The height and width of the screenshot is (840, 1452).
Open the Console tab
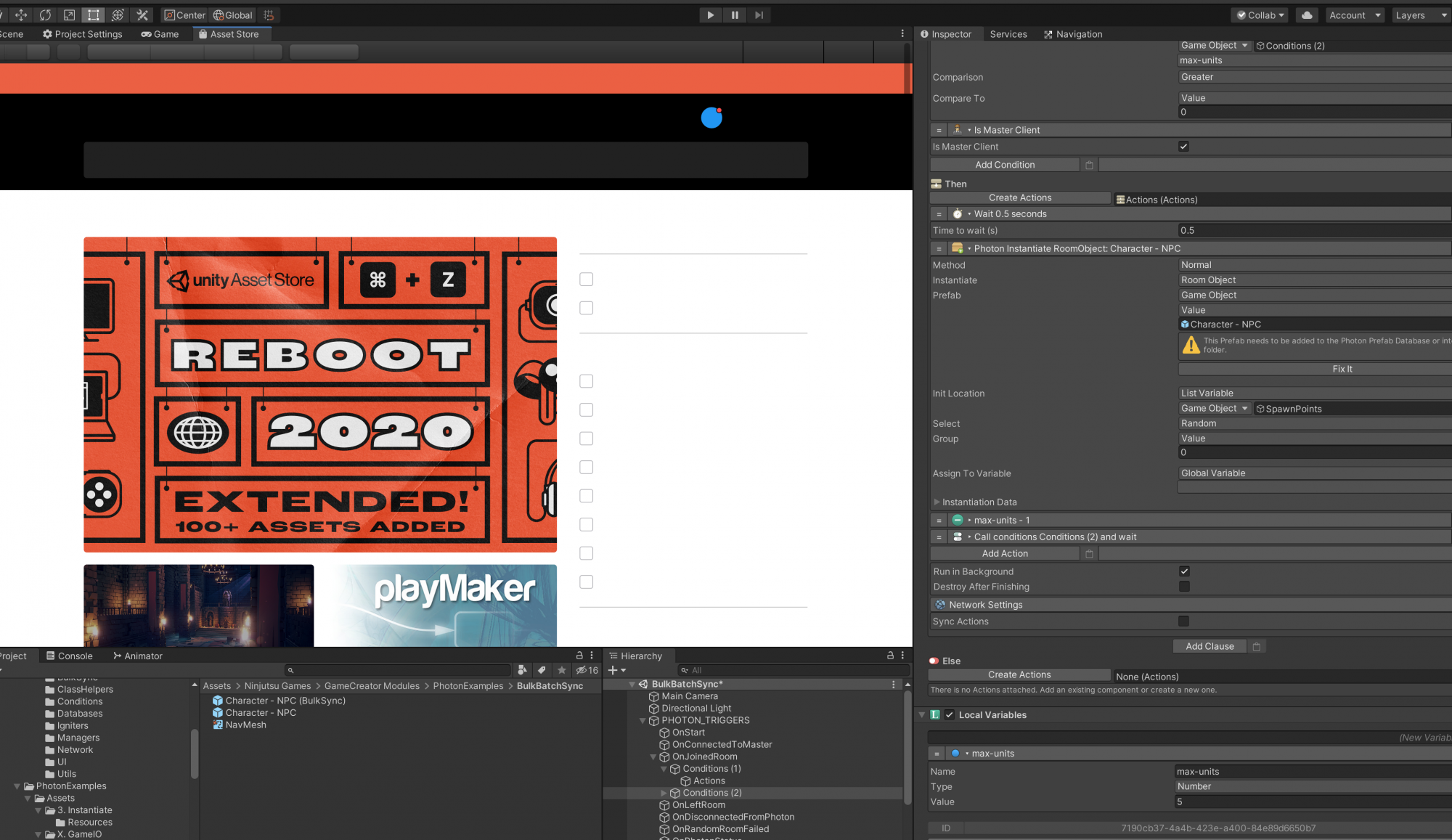[x=69, y=656]
